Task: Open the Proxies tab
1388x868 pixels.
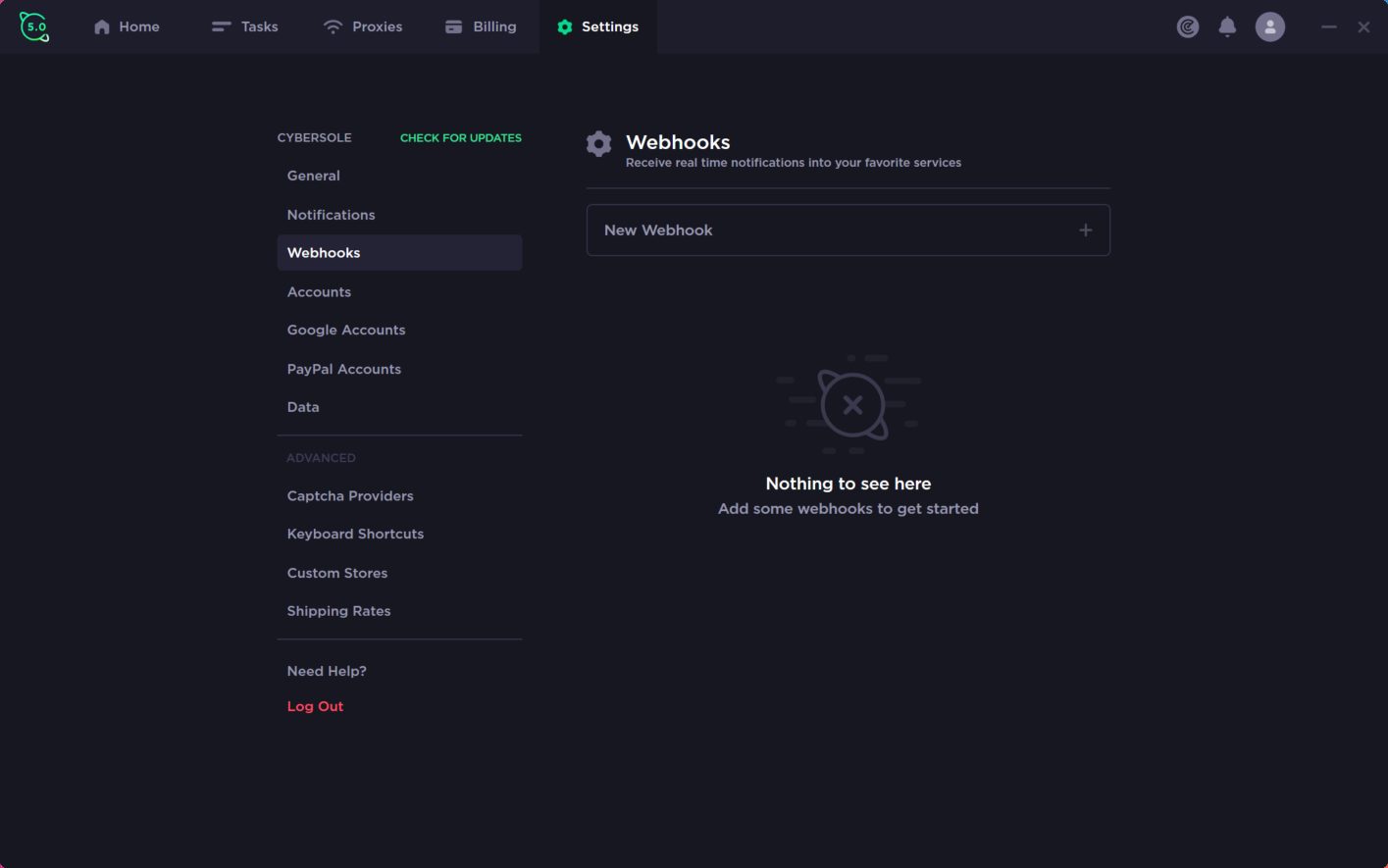Action: (x=363, y=26)
